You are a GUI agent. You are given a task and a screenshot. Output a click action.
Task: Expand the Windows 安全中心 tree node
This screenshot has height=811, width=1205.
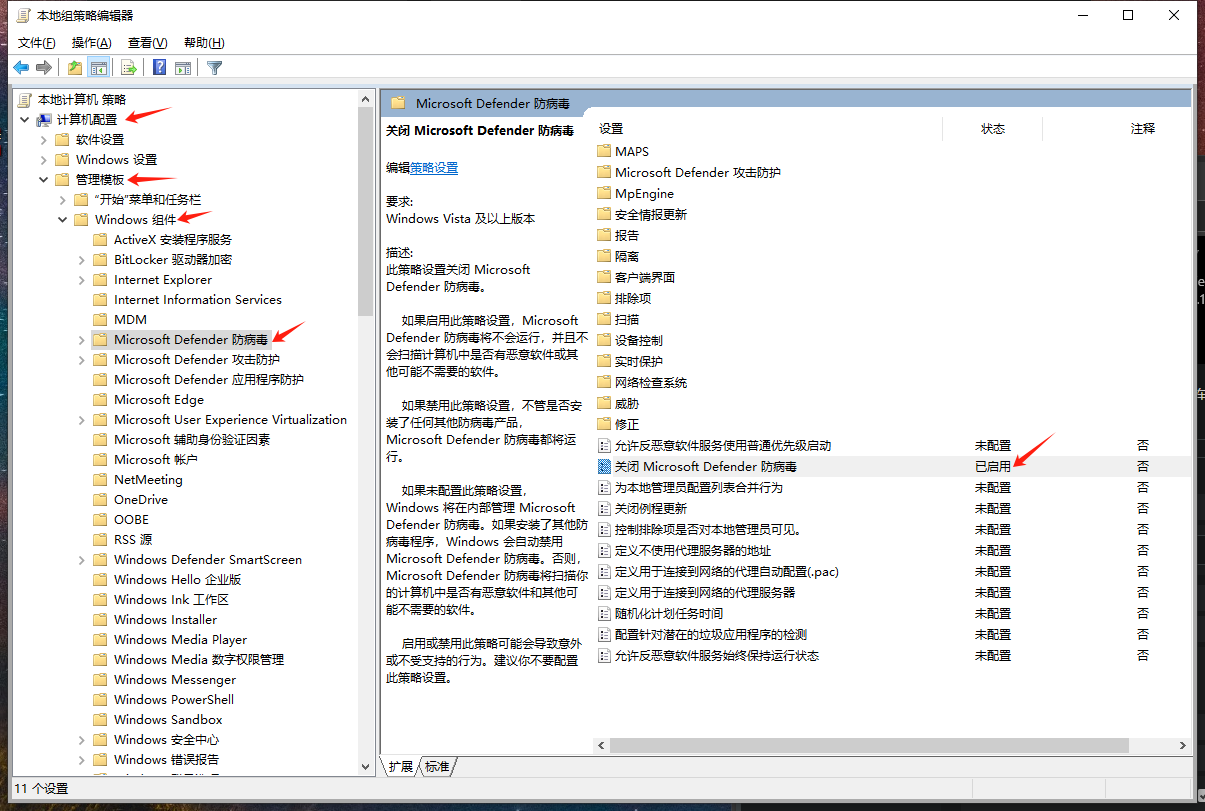(x=81, y=740)
